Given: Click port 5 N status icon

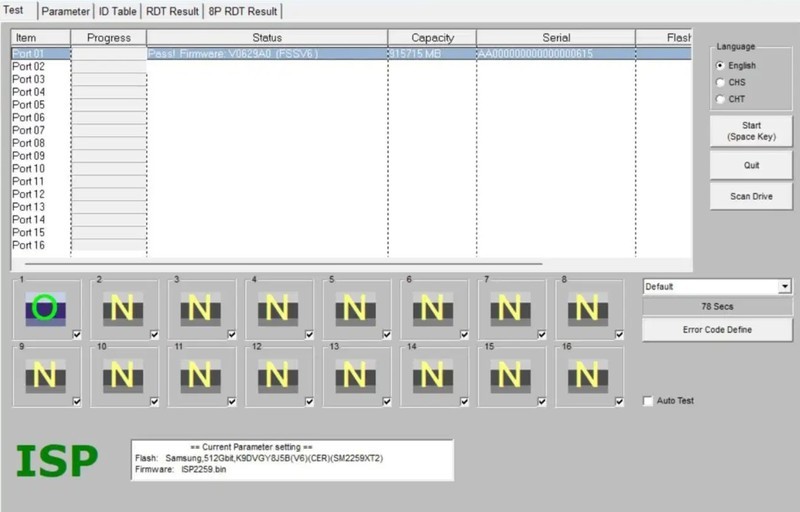Looking at the screenshot, I should click(356, 309).
